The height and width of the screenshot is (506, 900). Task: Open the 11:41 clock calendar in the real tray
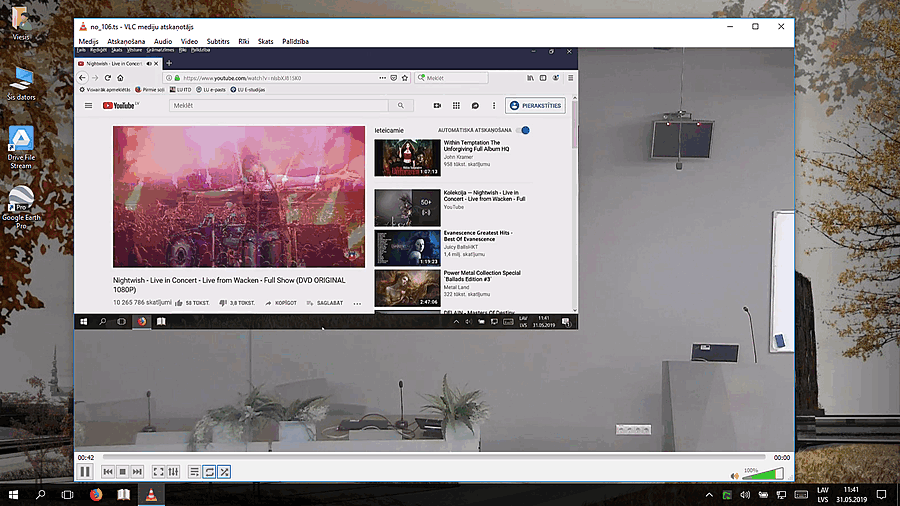[851, 495]
